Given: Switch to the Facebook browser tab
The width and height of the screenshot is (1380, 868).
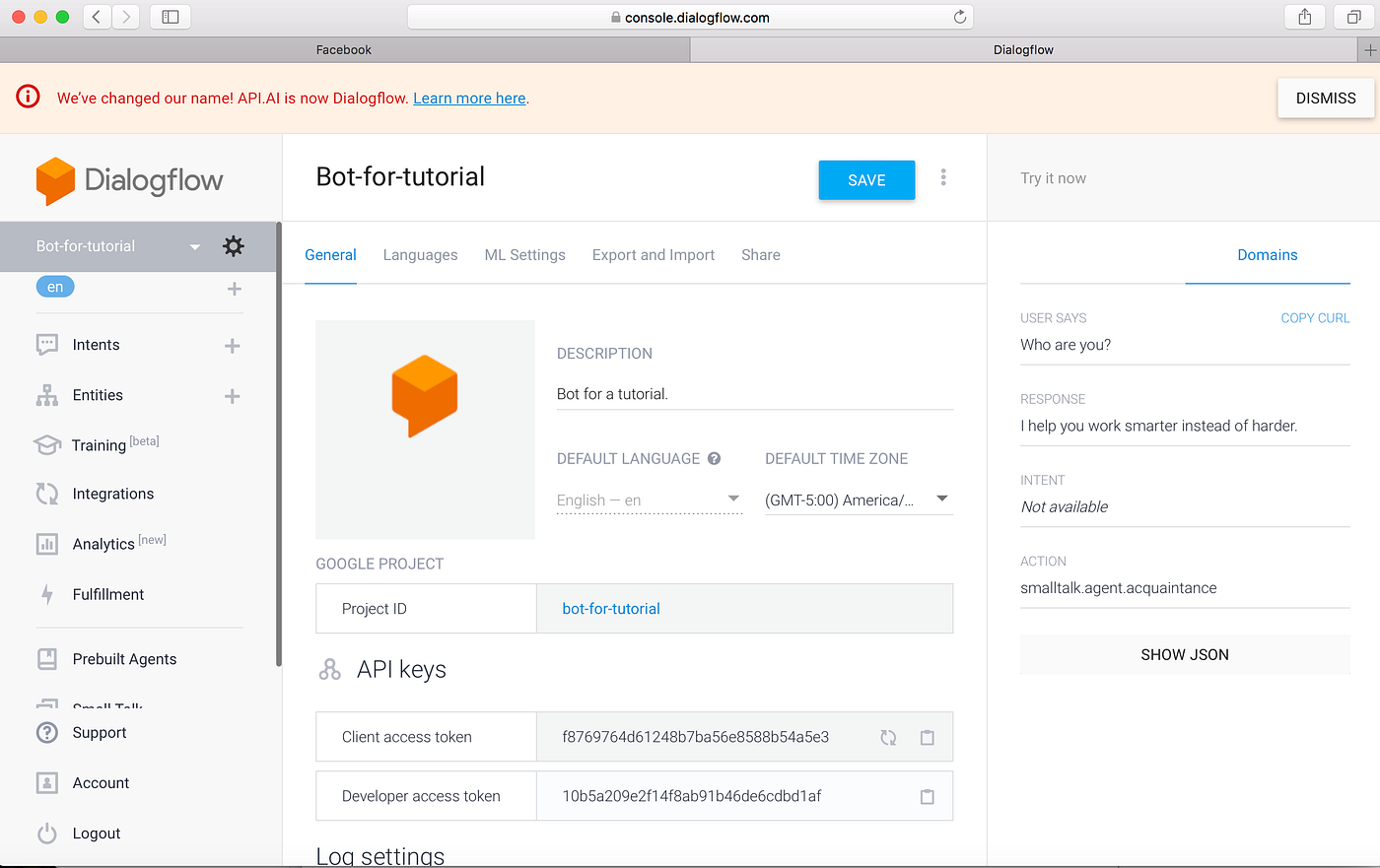Looking at the screenshot, I should tap(344, 50).
